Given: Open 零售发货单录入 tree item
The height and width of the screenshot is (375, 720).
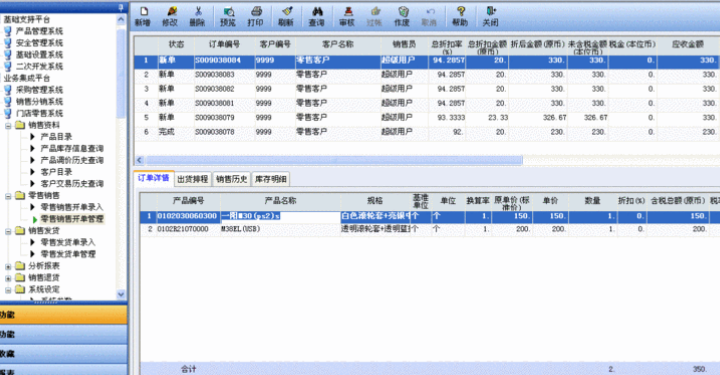Looking at the screenshot, I should pos(68,242).
